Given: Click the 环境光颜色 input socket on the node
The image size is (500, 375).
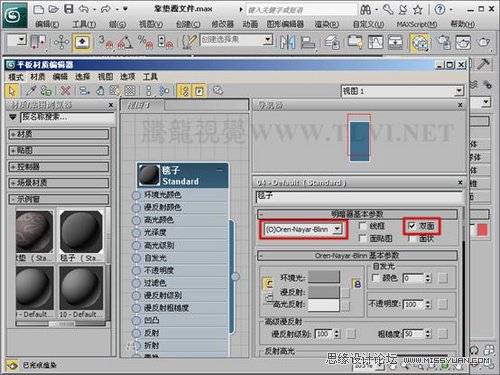Looking at the screenshot, I should click(136, 195).
